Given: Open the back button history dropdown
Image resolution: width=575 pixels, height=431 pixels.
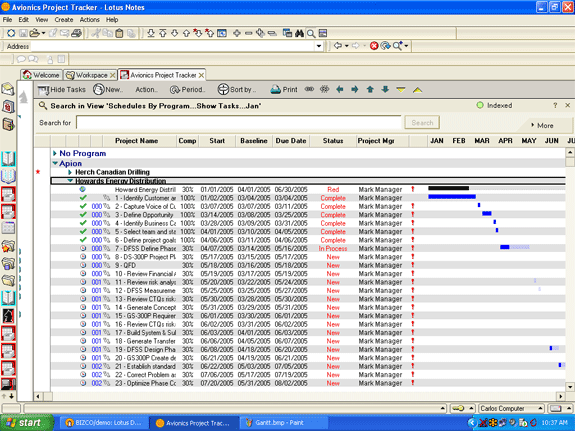Looking at the screenshot, I should (x=347, y=46).
